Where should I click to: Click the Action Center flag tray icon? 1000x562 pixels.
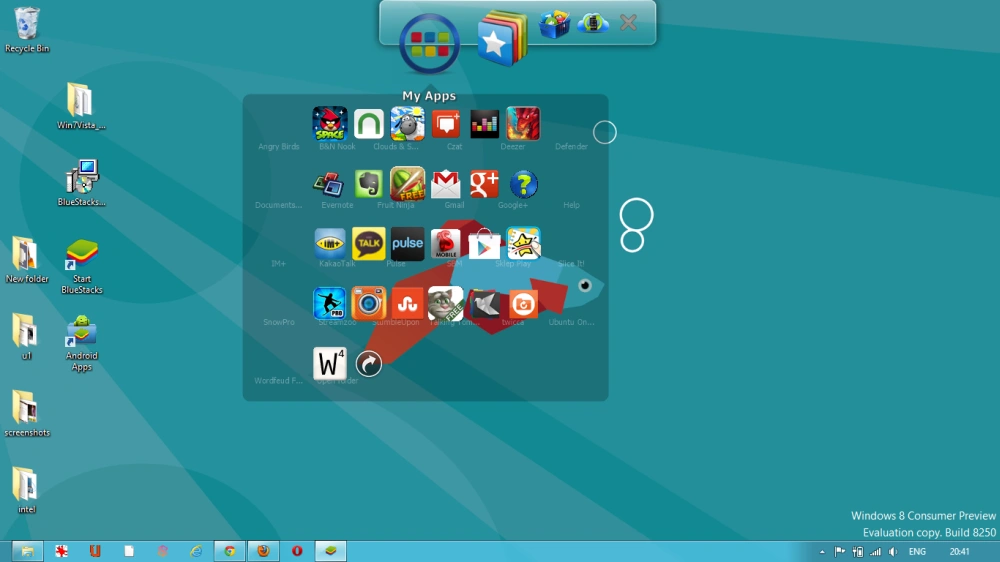click(x=840, y=552)
